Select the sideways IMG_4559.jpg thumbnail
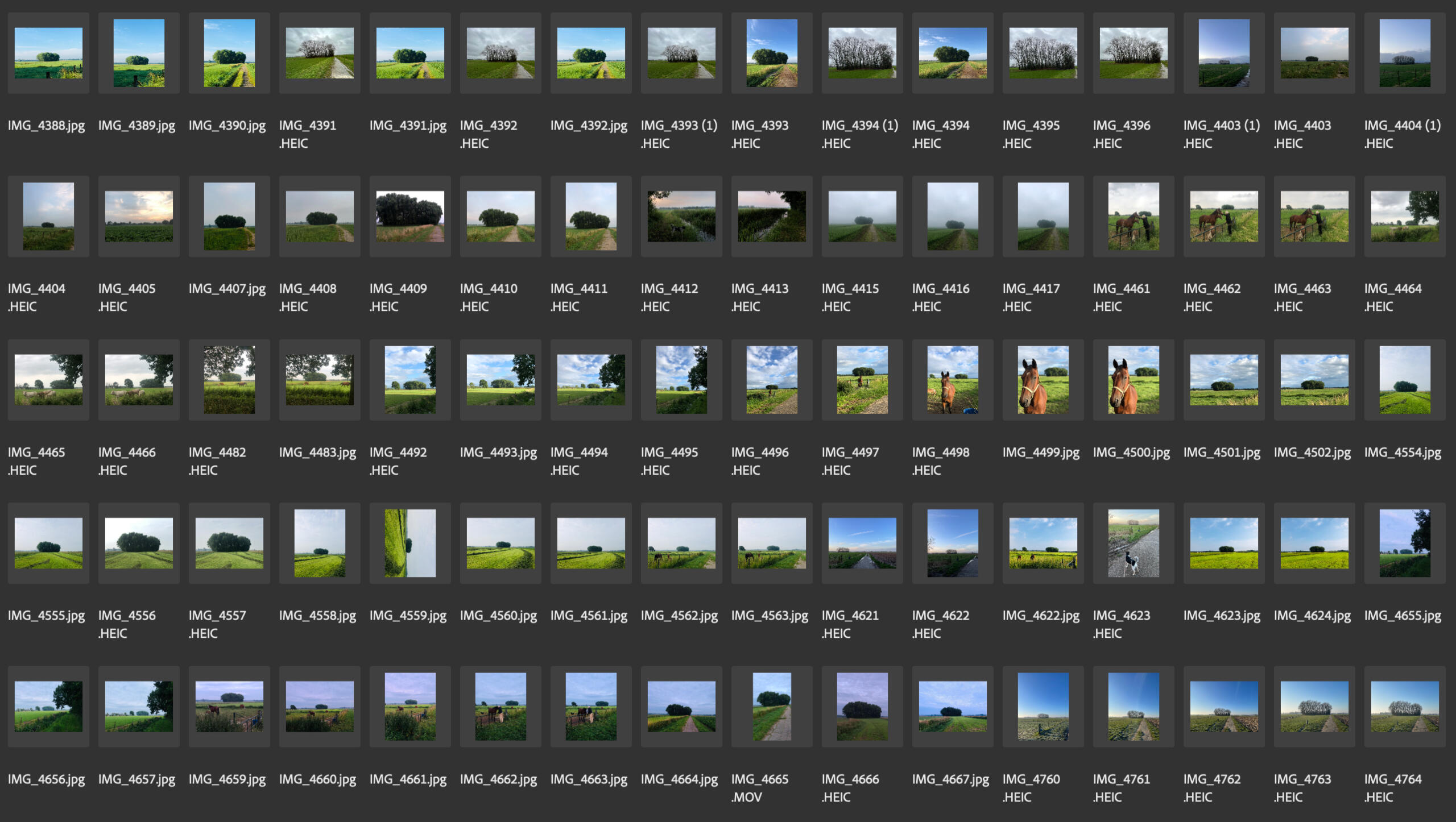Viewport: 1456px width, 822px height. [x=410, y=543]
